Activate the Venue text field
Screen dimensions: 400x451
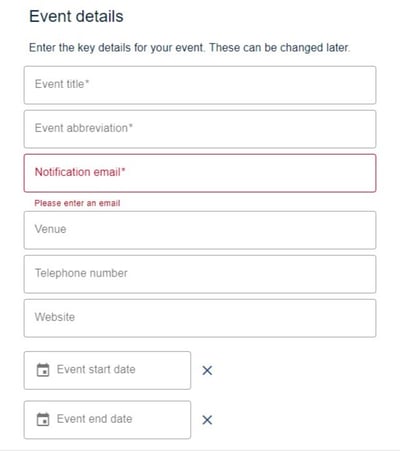tap(200, 230)
